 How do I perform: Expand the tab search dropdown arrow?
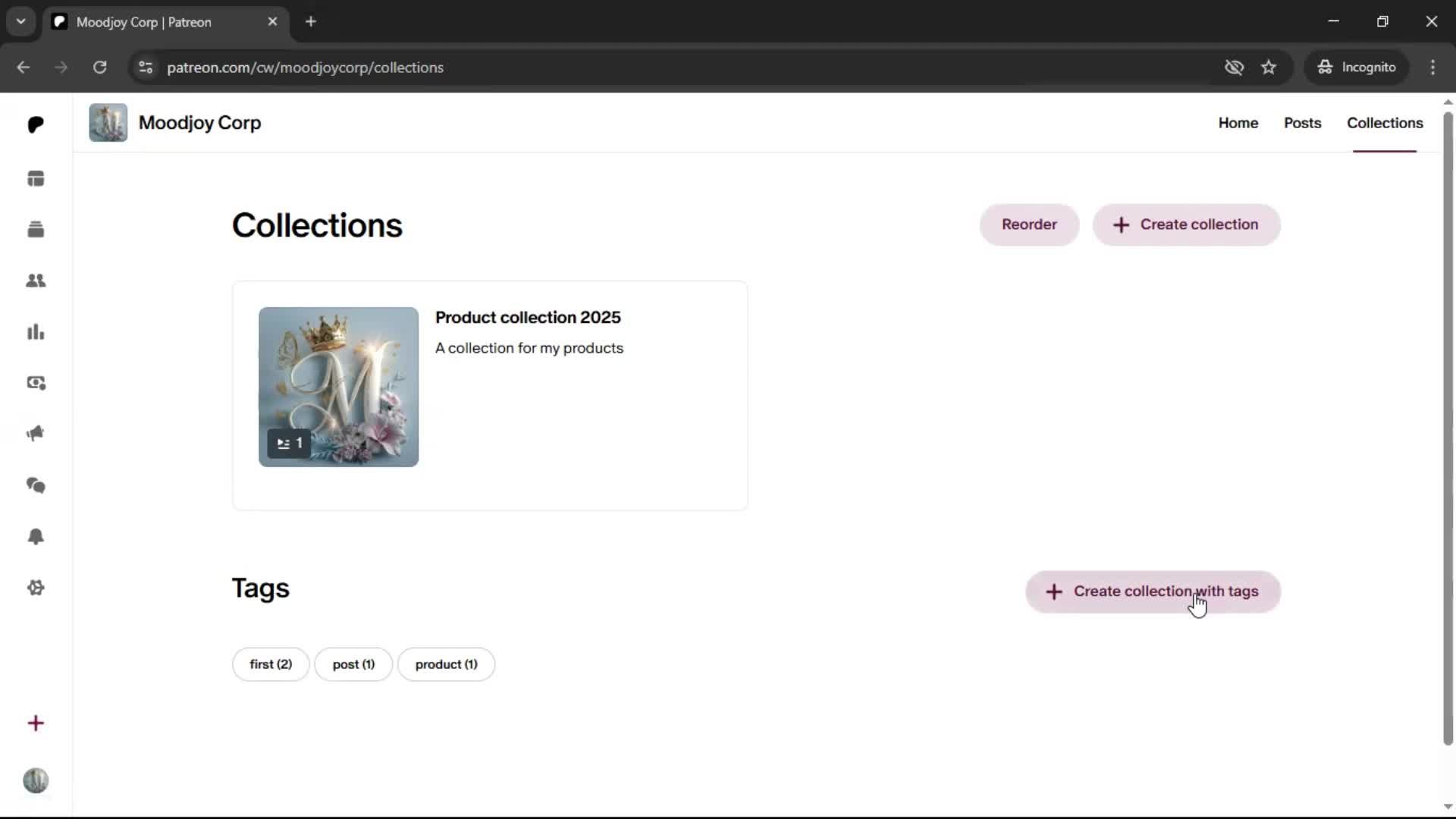coord(21,22)
